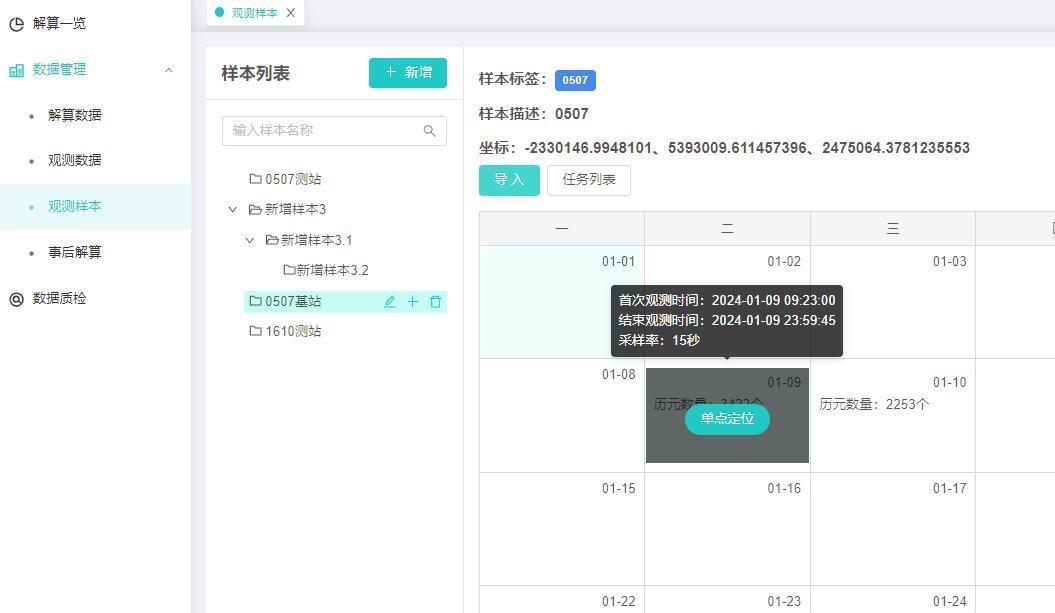
Task: Click the 单点定位 button on 01-09
Action: point(727,419)
